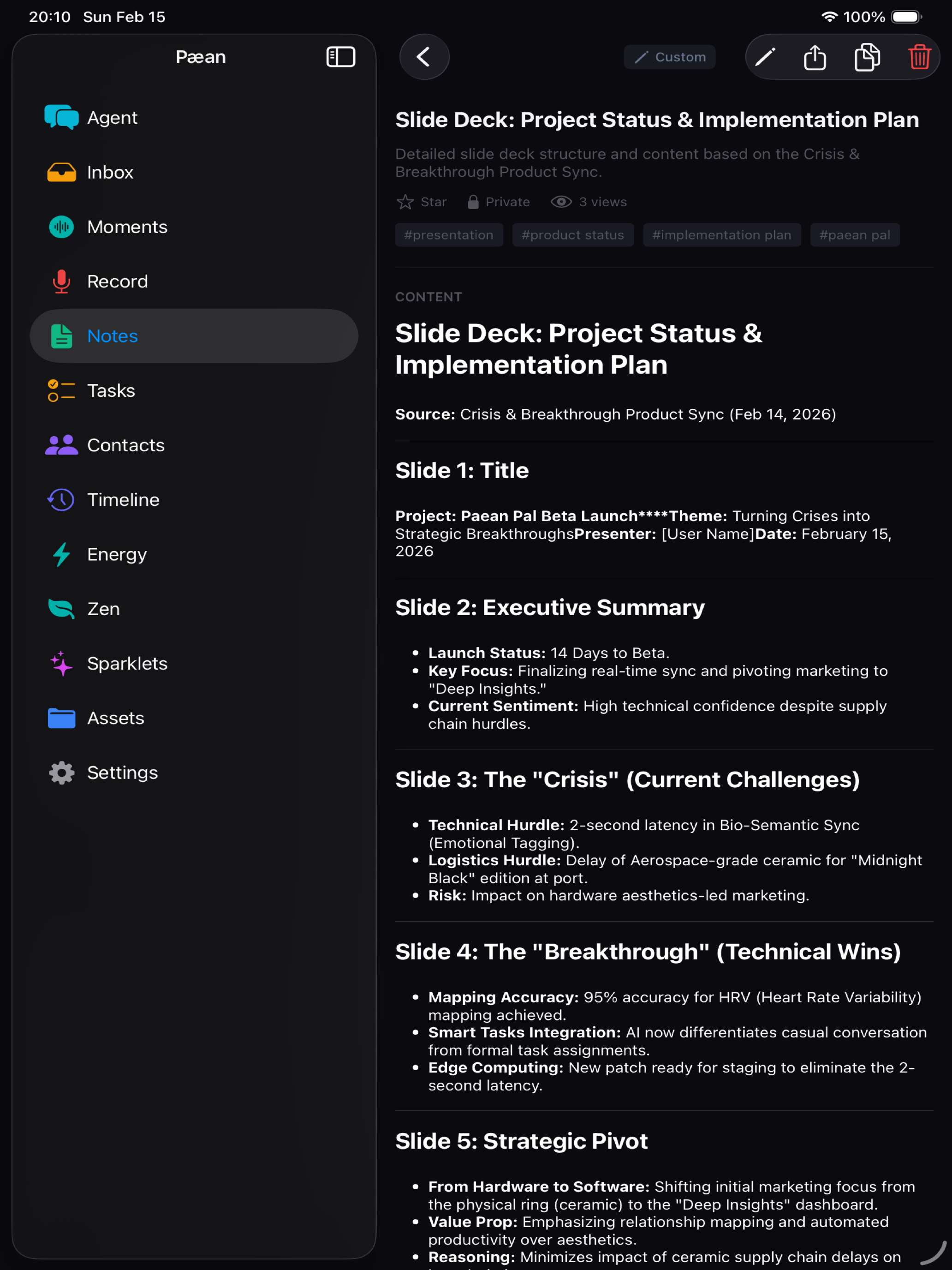Viewport: 952px width, 1270px height.
Task: Copy note with duplicate icon
Action: (867, 57)
